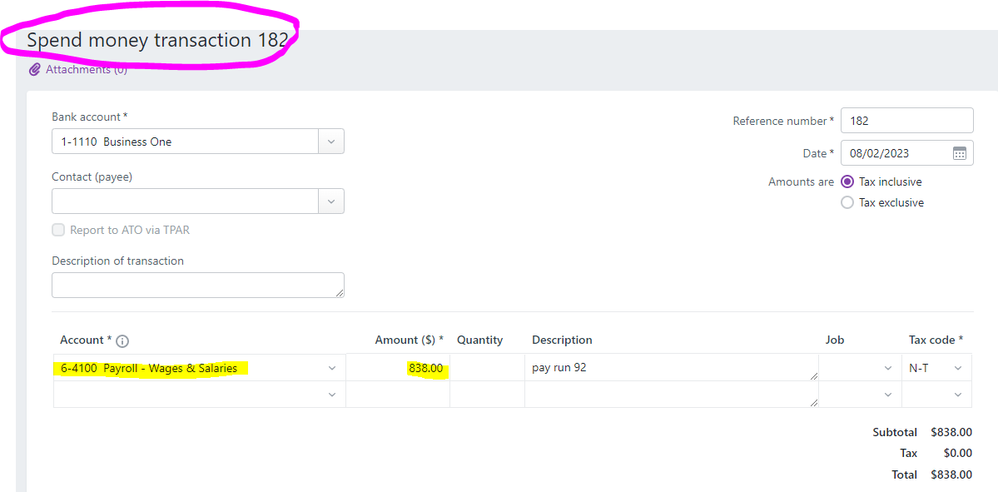The image size is (998, 492).
Task: Click the Account info icon
Action: [x=123, y=340]
